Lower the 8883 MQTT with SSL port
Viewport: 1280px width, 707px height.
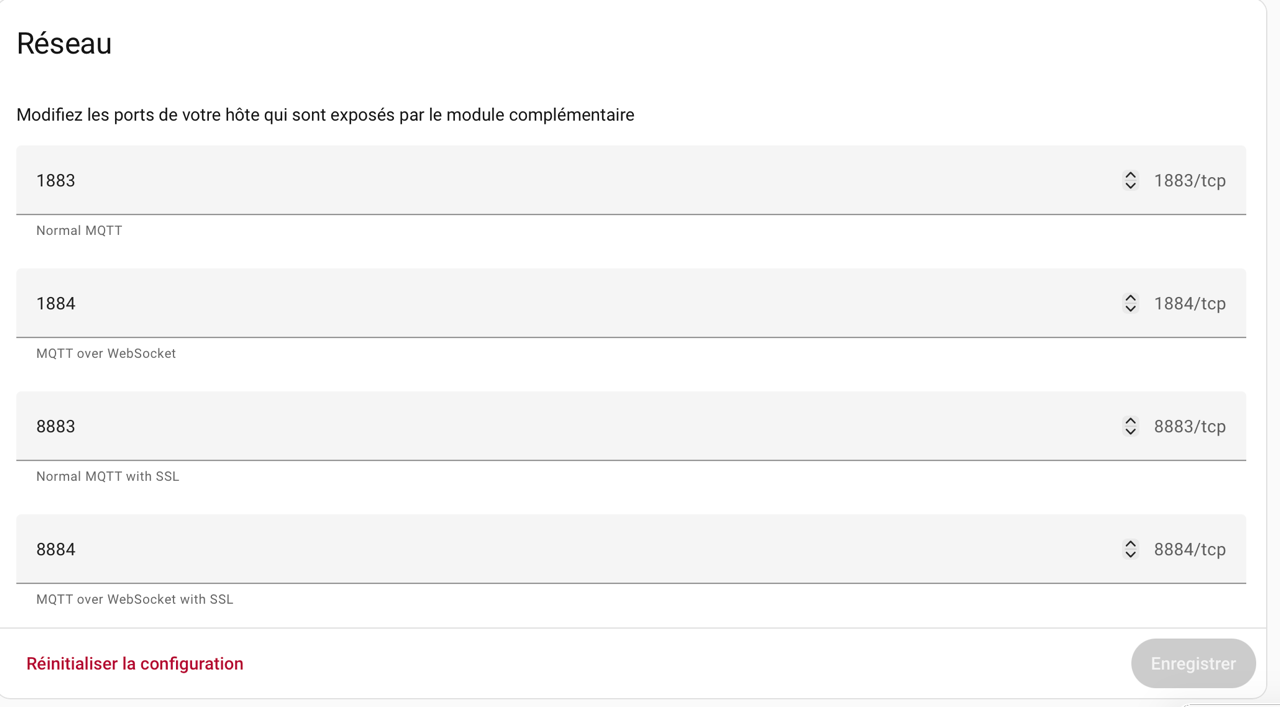click(x=1130, y=432)
